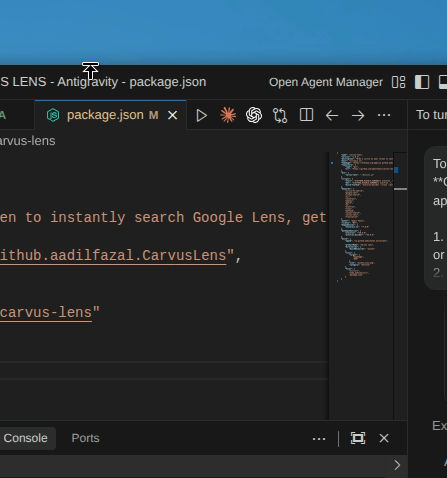Image resolution: width=447 pixels, height=478 pixels.
Task: Open panel views and more actions
Action: point(319,439)
